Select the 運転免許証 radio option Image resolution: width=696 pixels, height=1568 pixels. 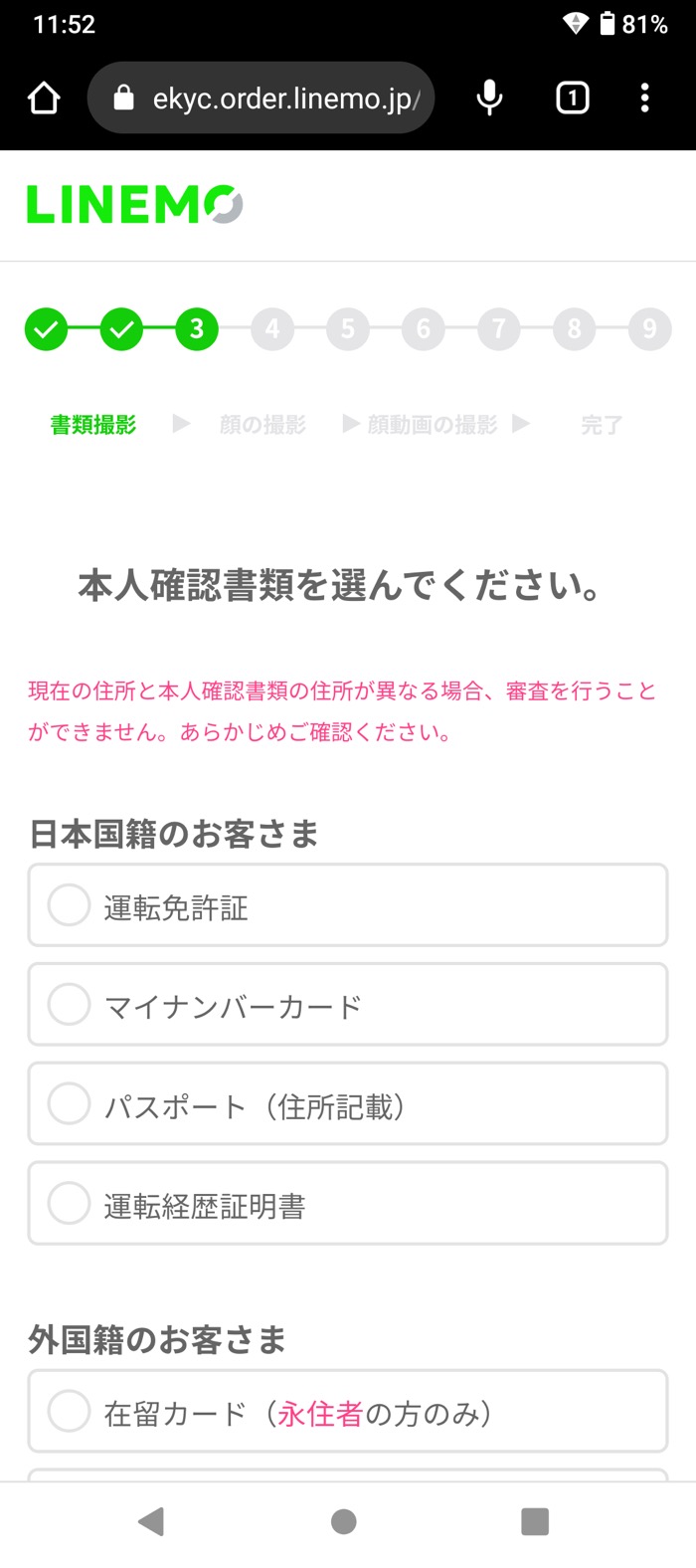tap(346, 905)
